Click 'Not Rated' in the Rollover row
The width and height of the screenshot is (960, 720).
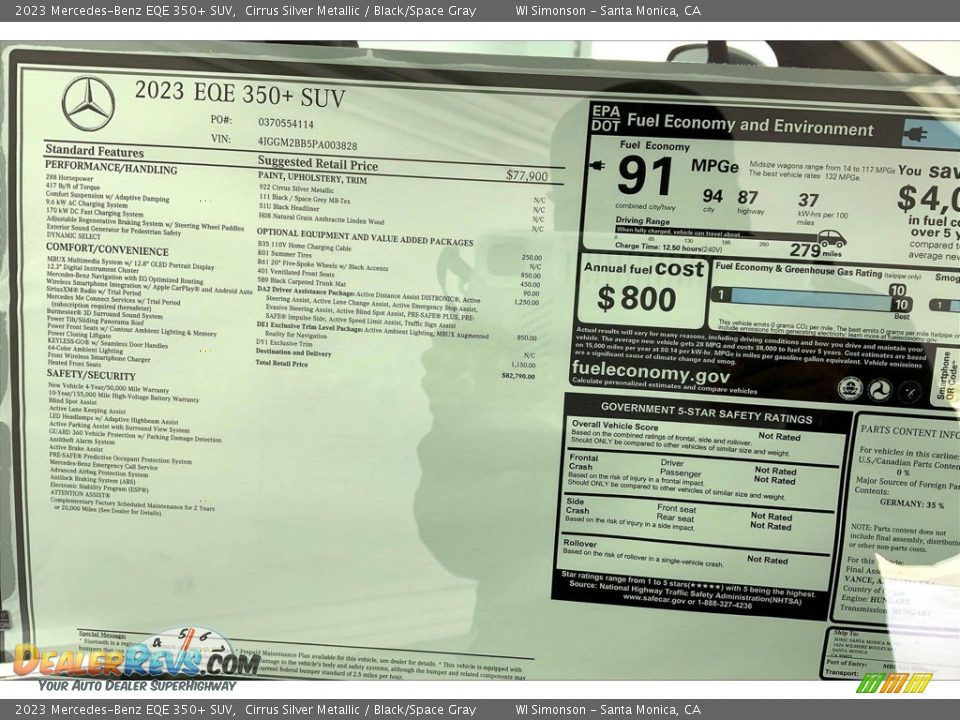click(767, 559)
